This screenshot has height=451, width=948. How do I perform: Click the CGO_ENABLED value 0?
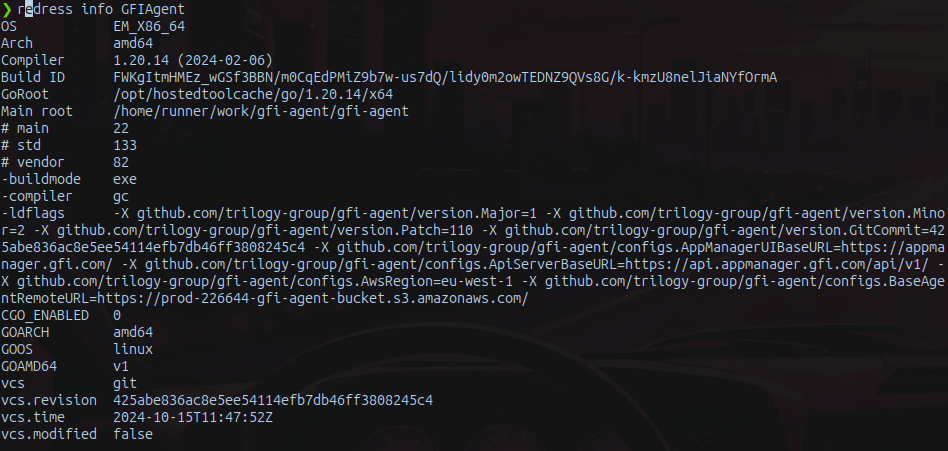point(117,316)
